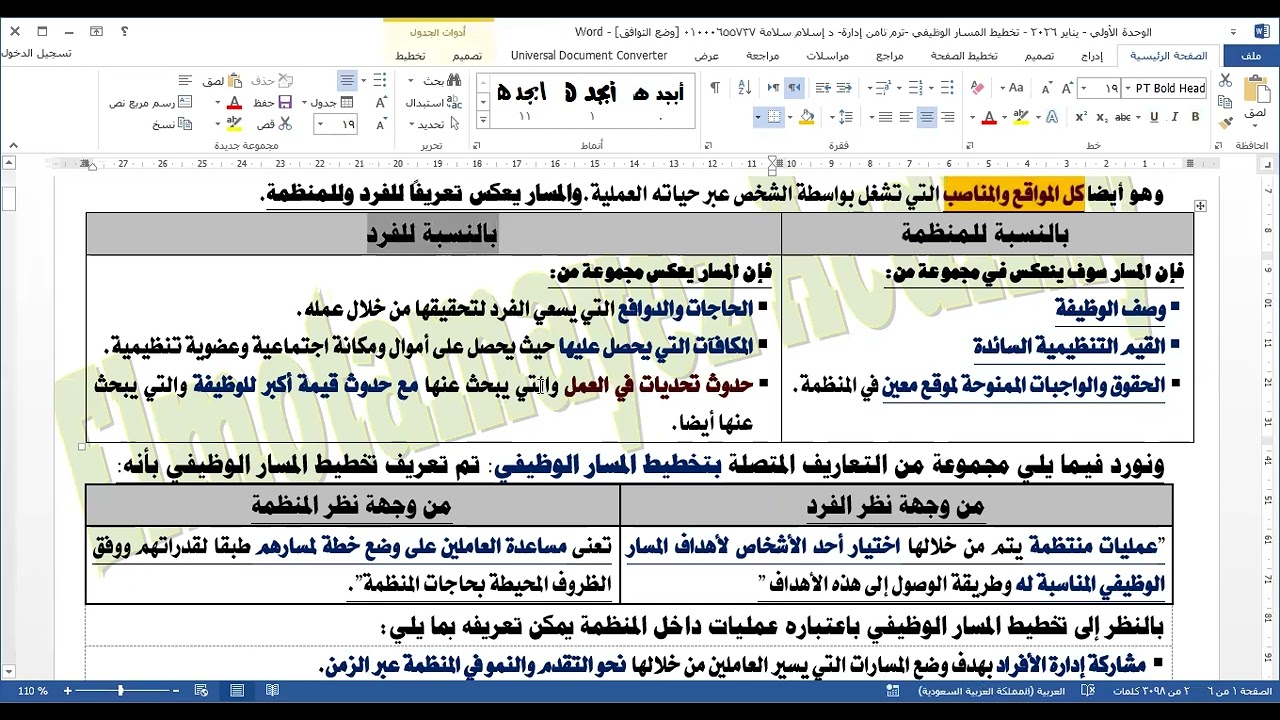The height and width of the screenshot is (720, 1280).
Task: Click the Web Layout view icon in status bar
Action: [x=202, y=691]
